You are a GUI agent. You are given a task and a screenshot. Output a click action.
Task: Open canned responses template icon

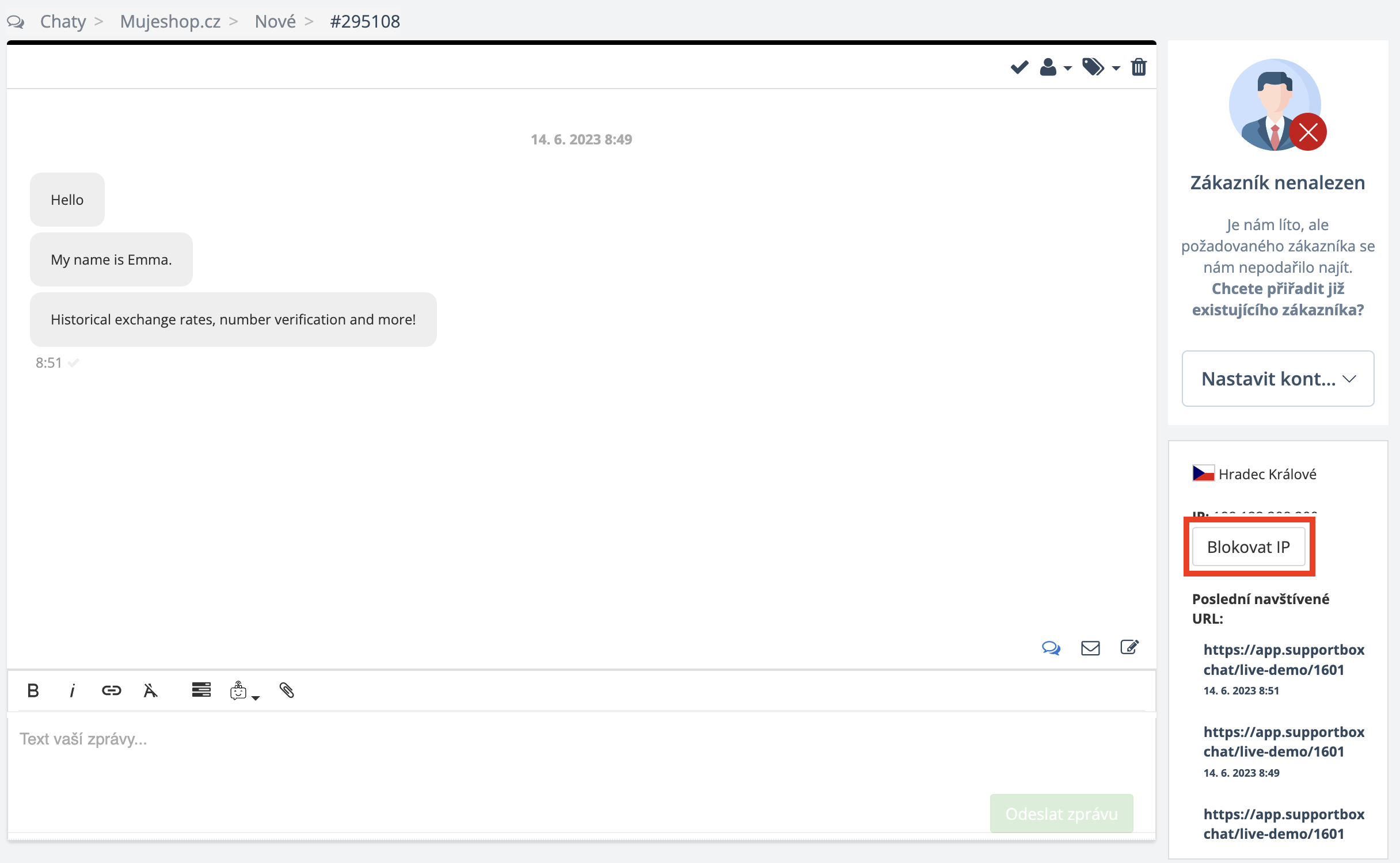201,689
